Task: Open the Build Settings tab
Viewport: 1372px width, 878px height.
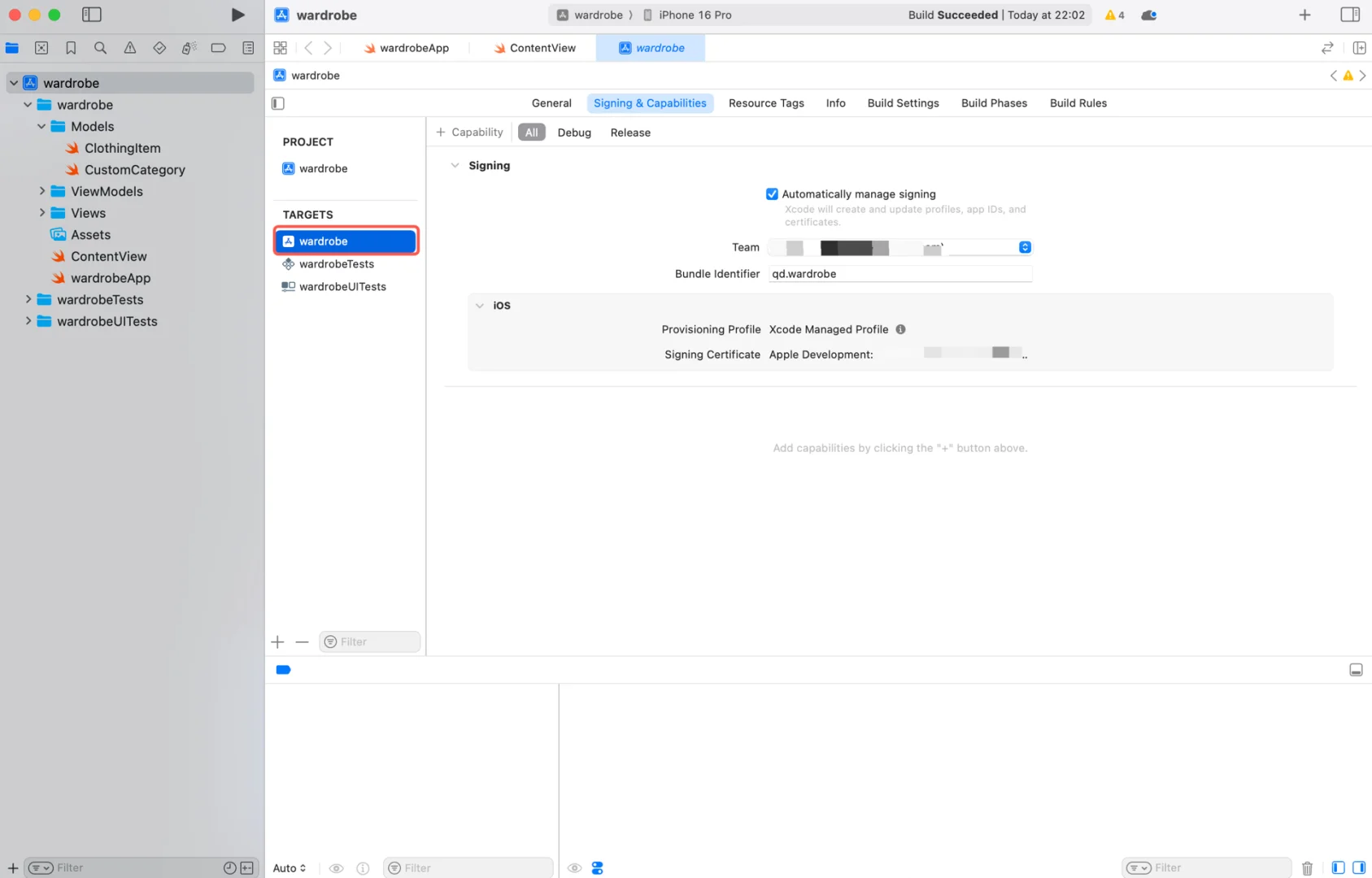Action: [903, 103]
